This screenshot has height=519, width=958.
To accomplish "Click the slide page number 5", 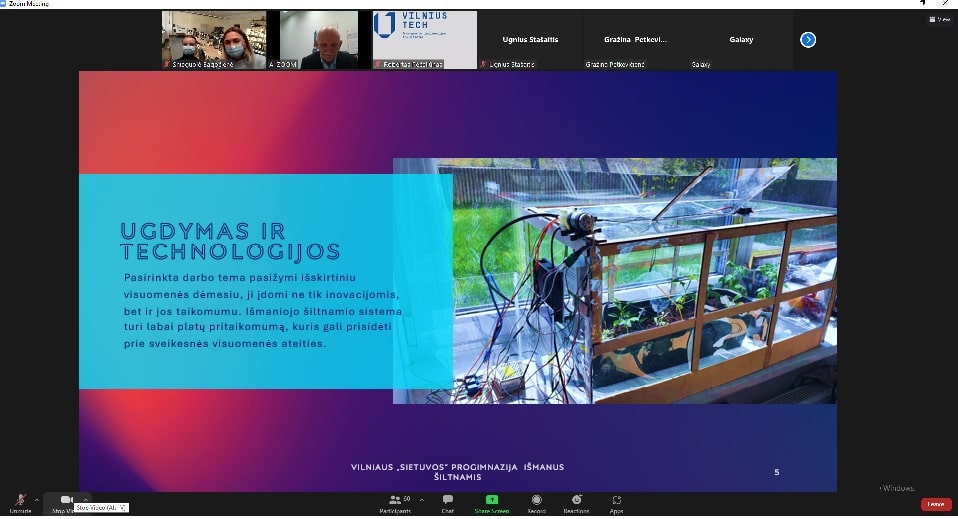I will 777,472.
